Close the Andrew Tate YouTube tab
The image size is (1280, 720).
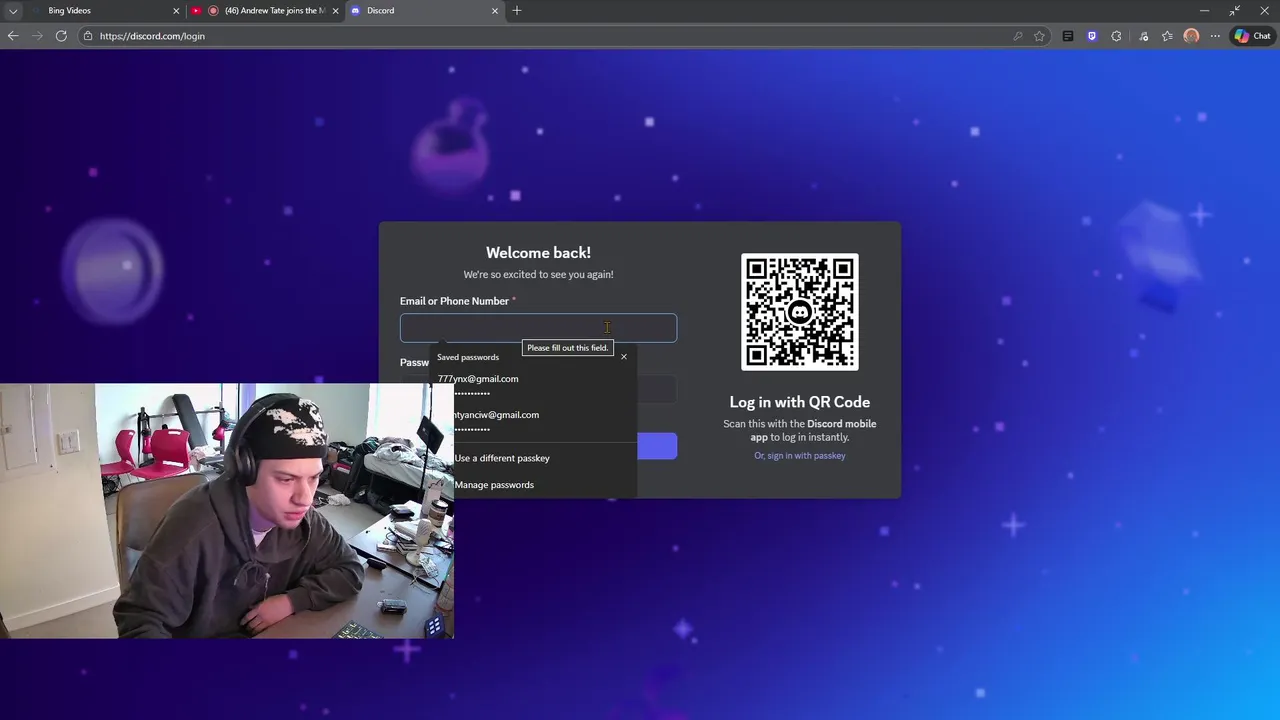point(335,10)
